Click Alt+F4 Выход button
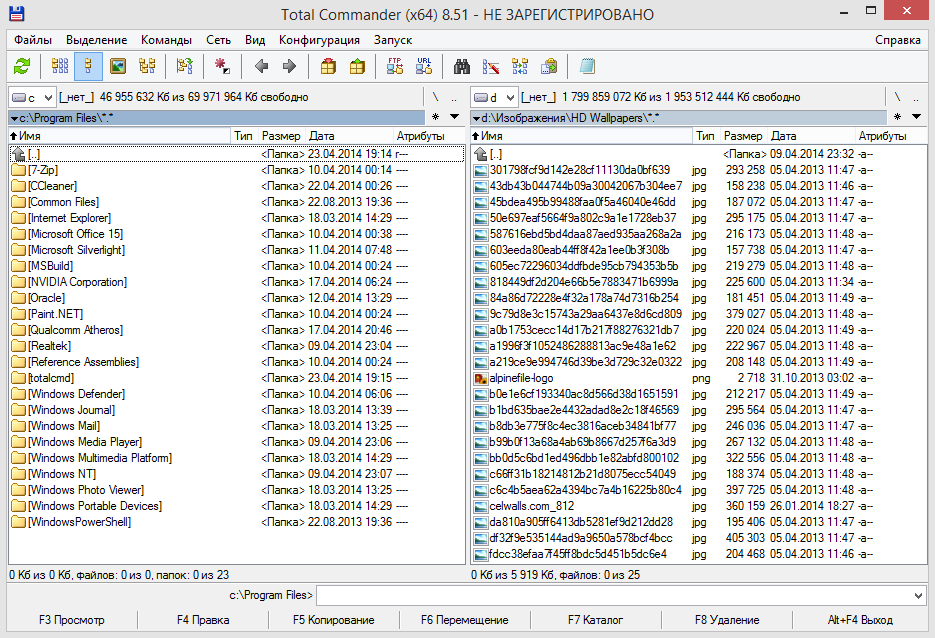Screen dimensions: 935x638 (860, 620)
